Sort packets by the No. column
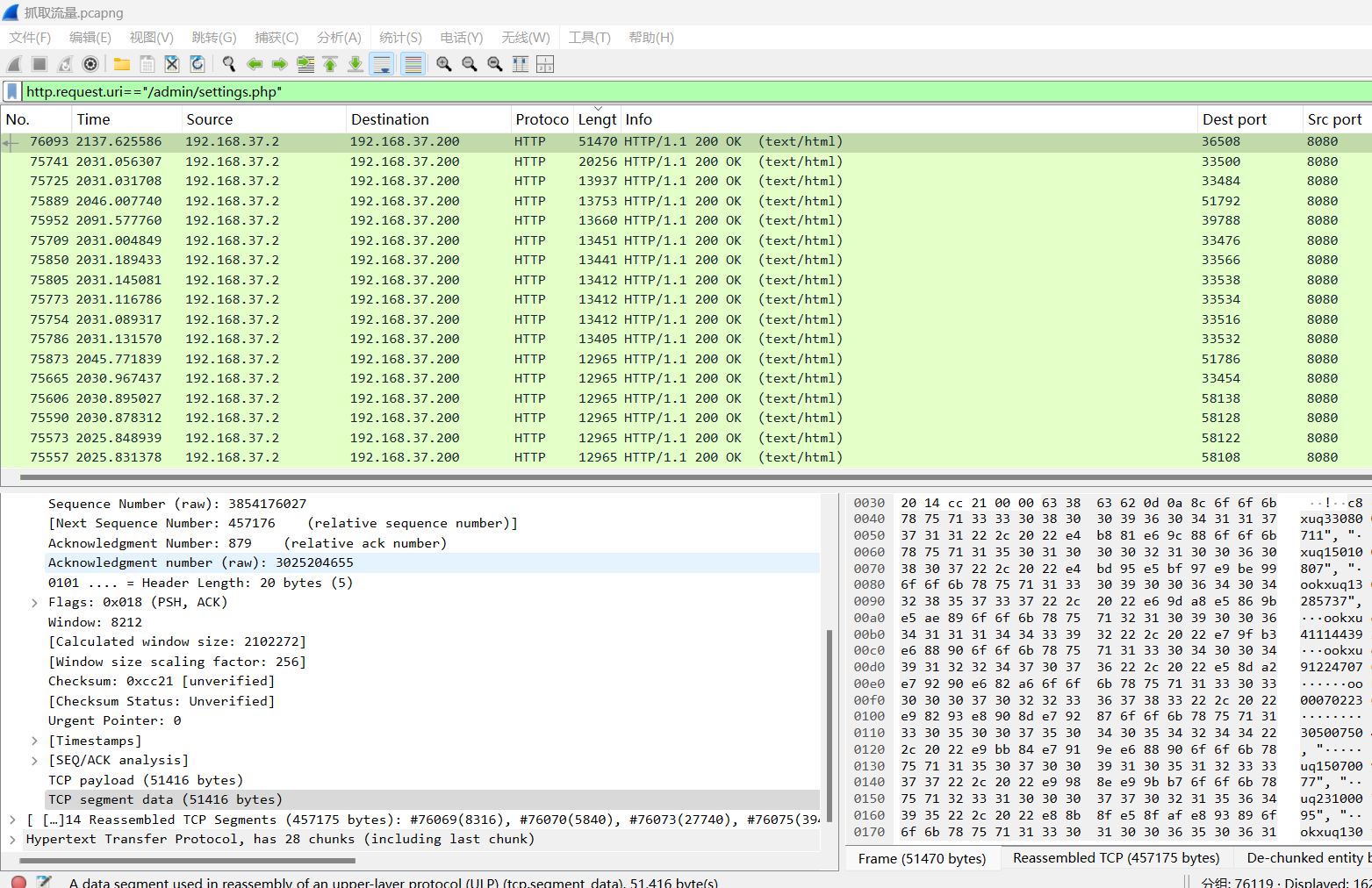This screenshot has height=888, width=1372. coord(36,119)
